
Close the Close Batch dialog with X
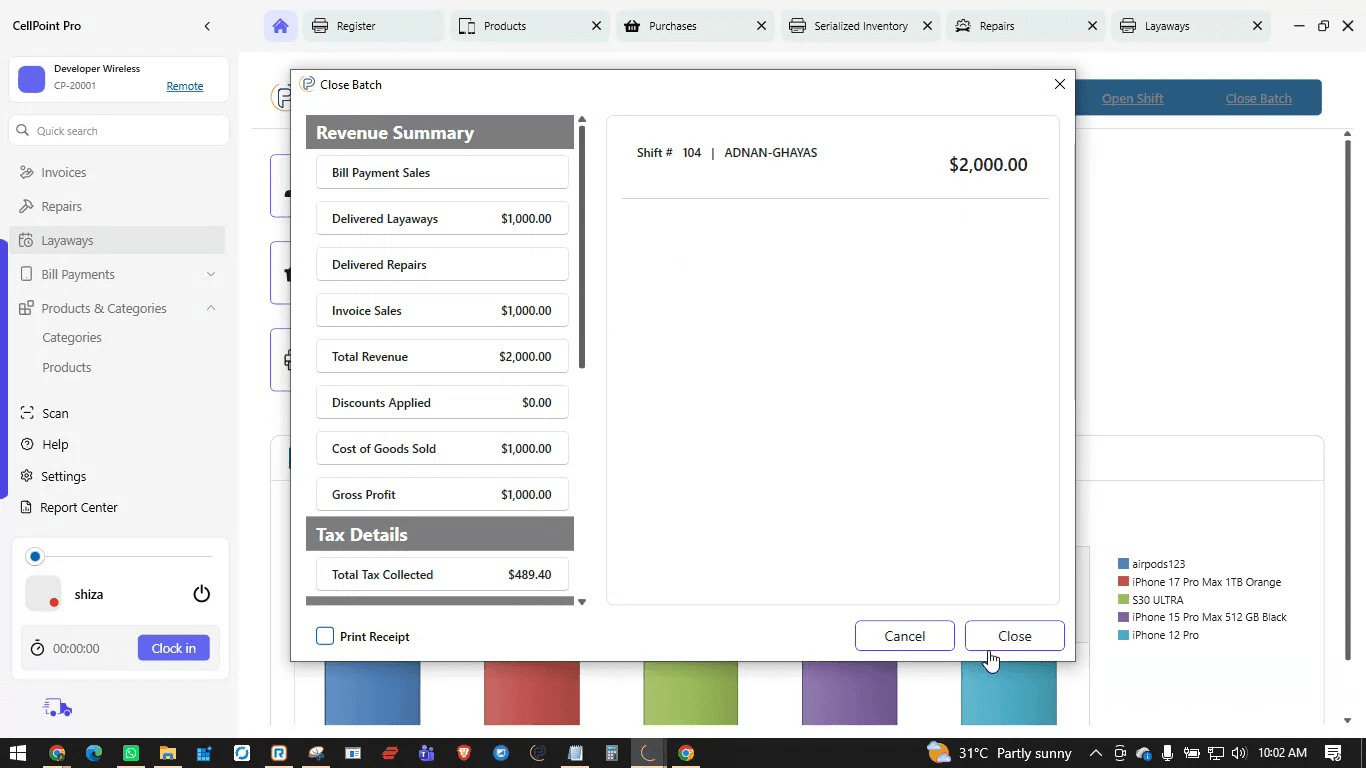tap(1060, 84)
